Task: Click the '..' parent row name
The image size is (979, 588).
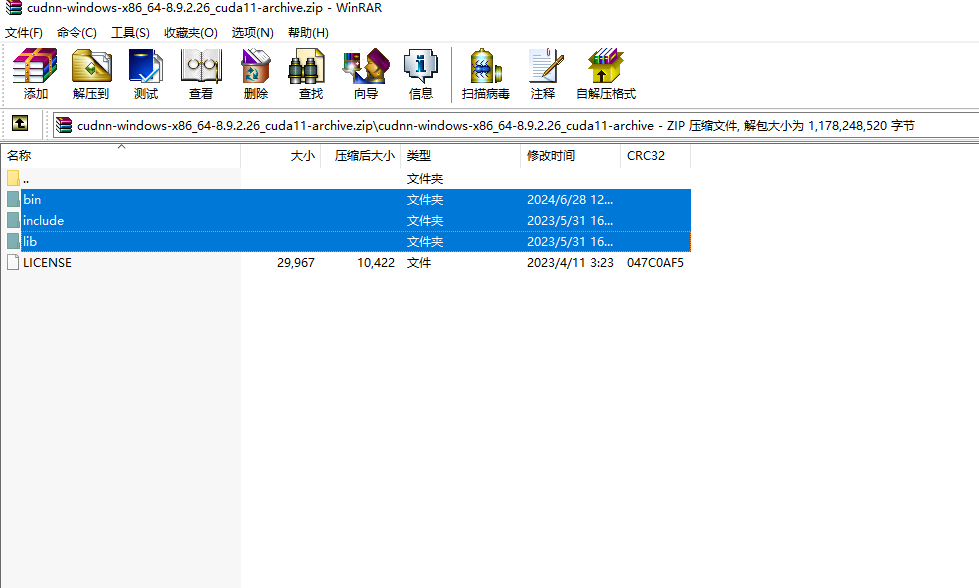Action: (x=26, y=179)
